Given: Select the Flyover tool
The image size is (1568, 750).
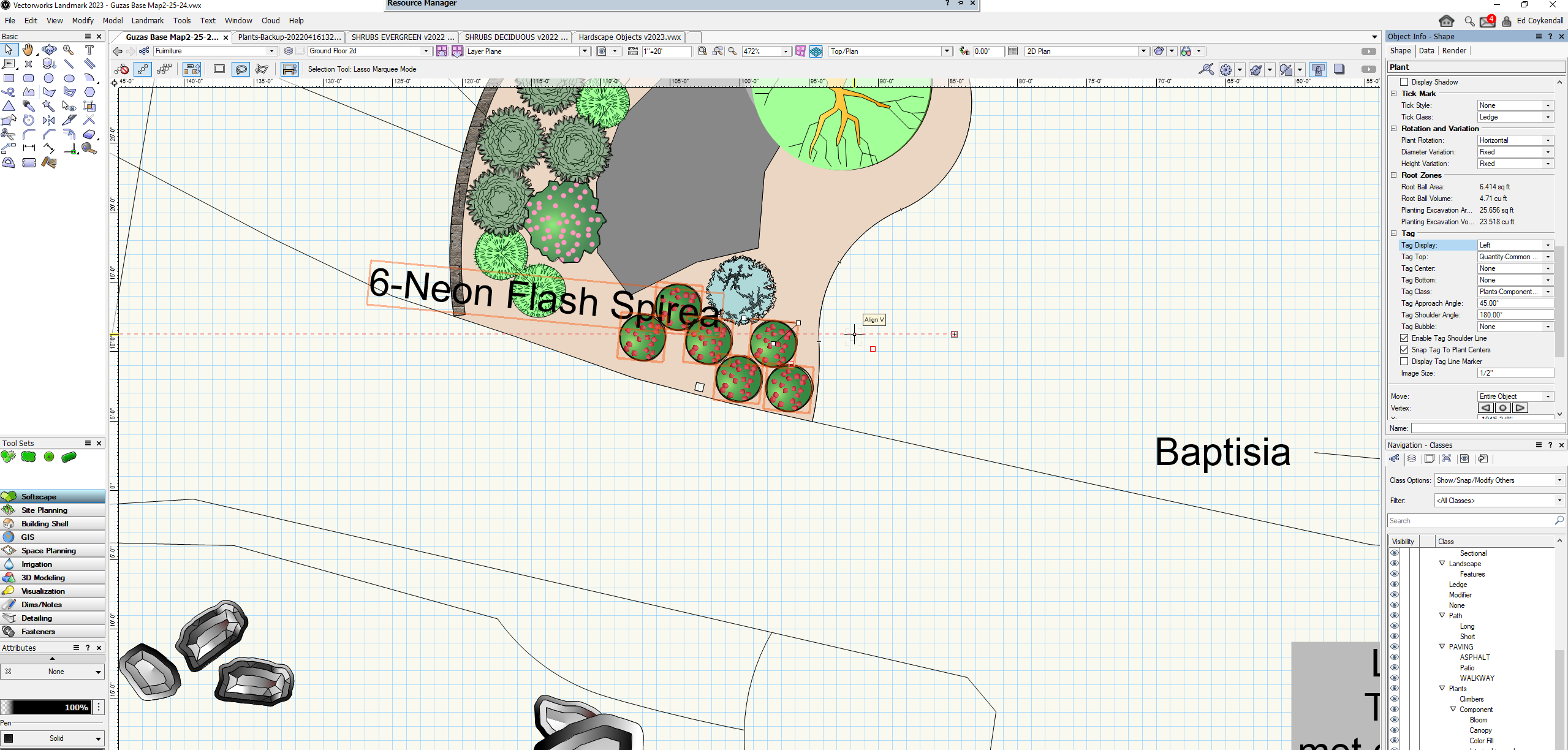Looking at the screenshot, I should coord(49,50).
